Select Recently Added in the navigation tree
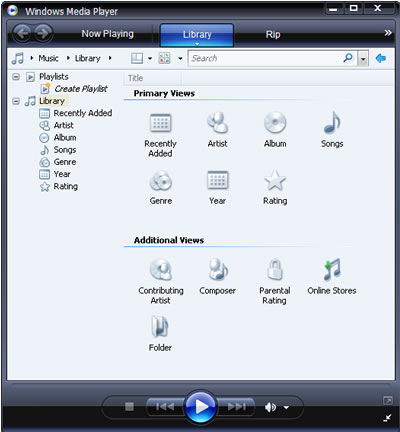Image resolution: width=400 pixels, height=432 pixels. tap(83, 113)
